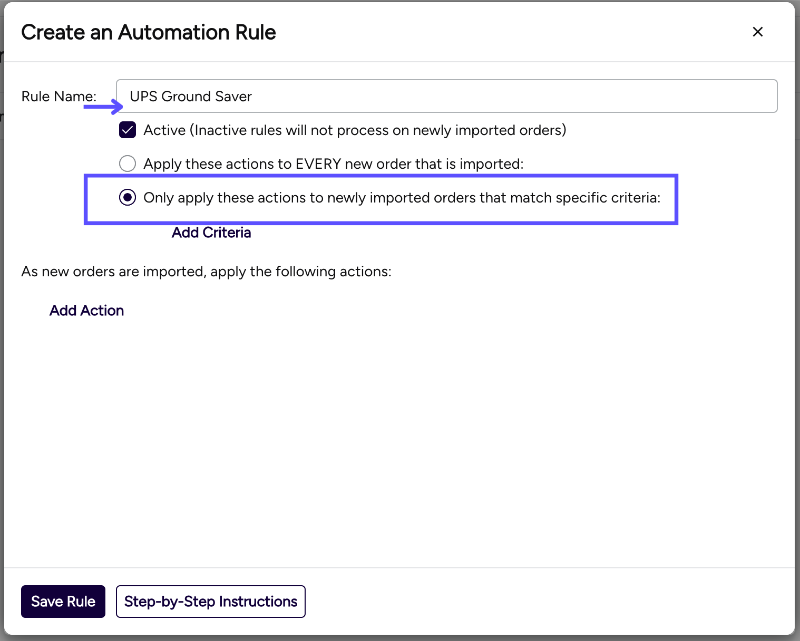The width and height of the screenshot is (800, 641).
Task: Click the checkmark icon beside Active
Action: click(x=128, y=130)
